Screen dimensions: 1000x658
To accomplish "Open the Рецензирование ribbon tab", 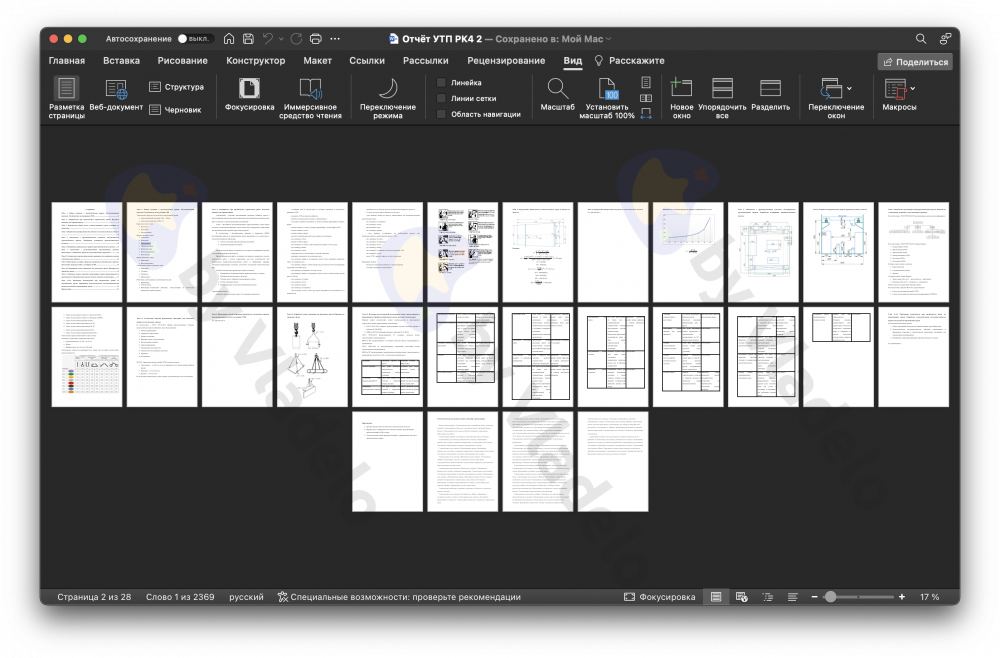I will (506, 61).
